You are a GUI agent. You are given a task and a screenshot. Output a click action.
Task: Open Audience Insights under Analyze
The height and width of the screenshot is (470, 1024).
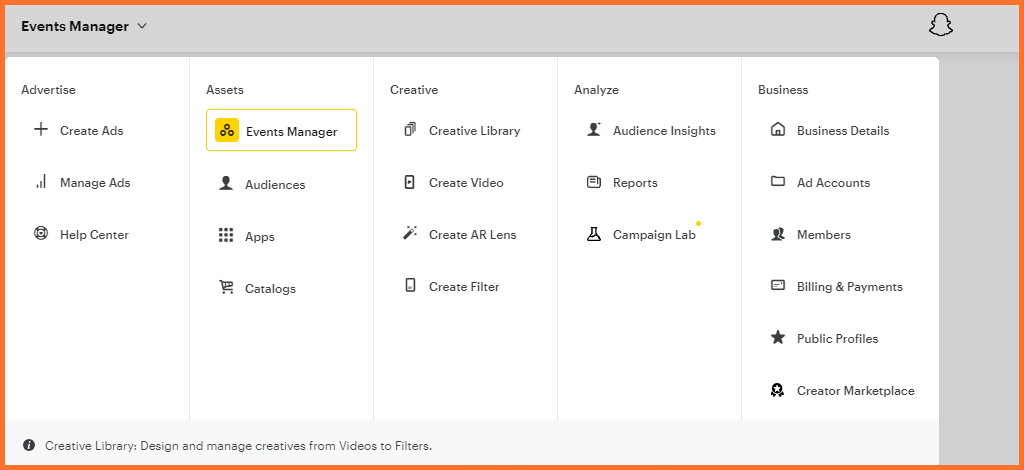[663, 131]
